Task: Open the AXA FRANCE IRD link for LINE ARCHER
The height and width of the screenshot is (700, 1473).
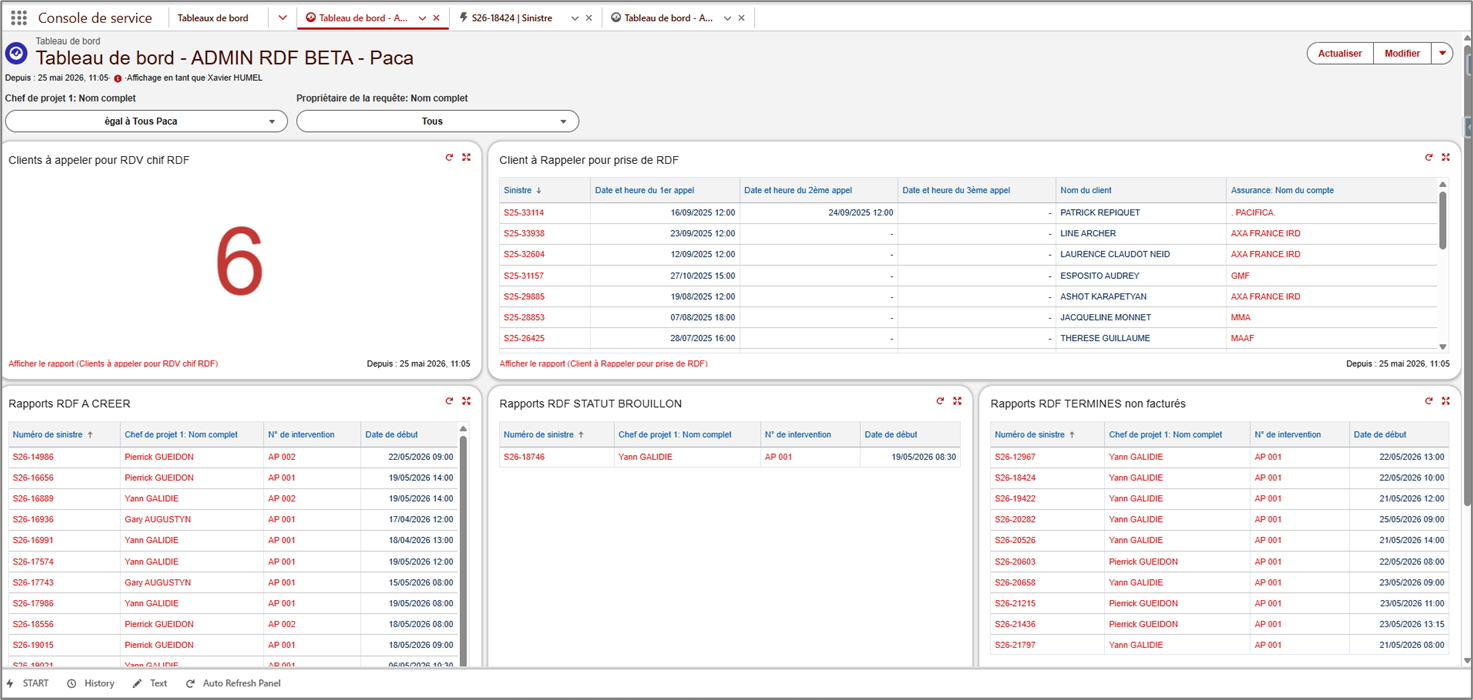Action: tap(1265, 234)
